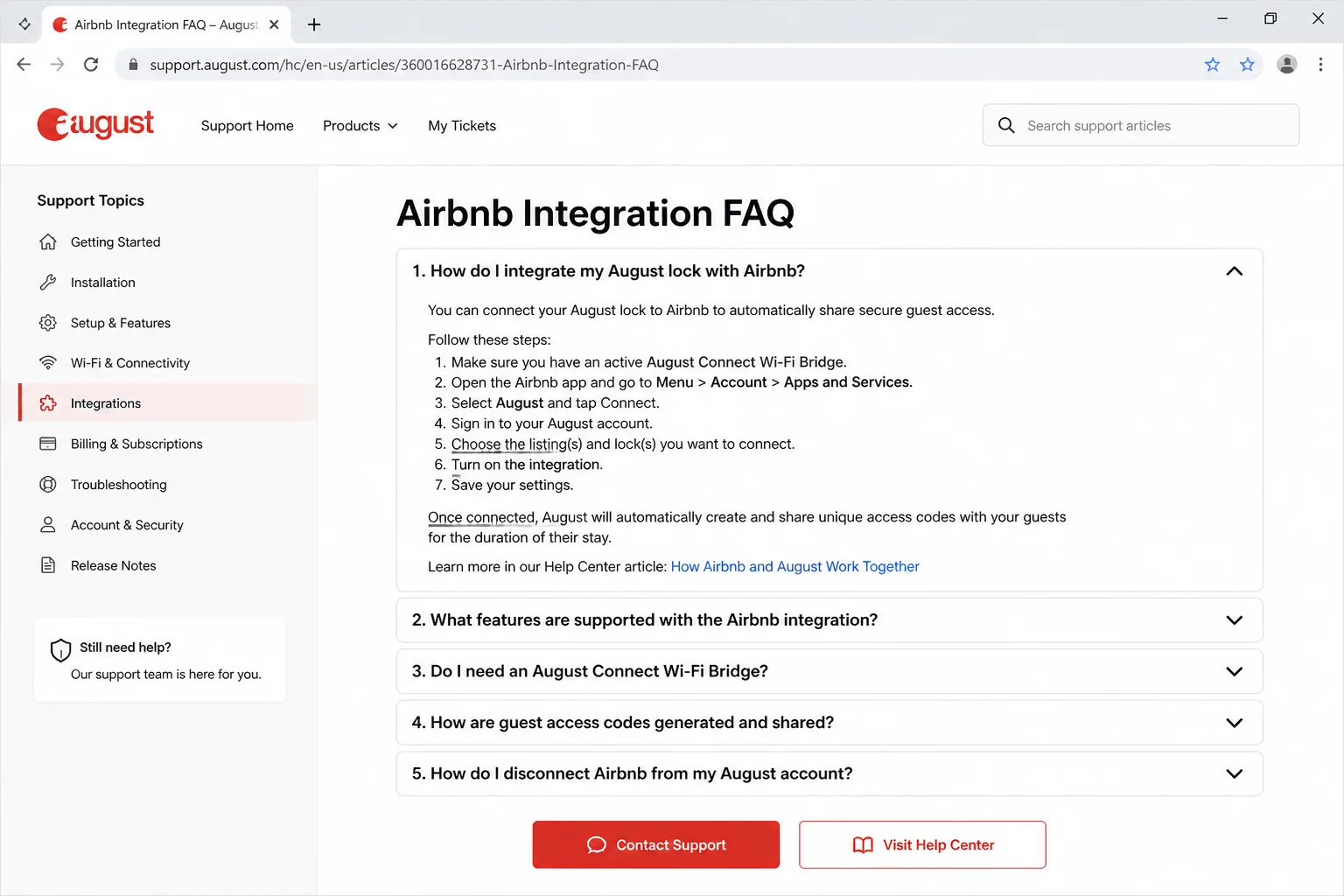The image size is (1344, 896).
Task: Click the August logo
Action: tap(95, 124)
